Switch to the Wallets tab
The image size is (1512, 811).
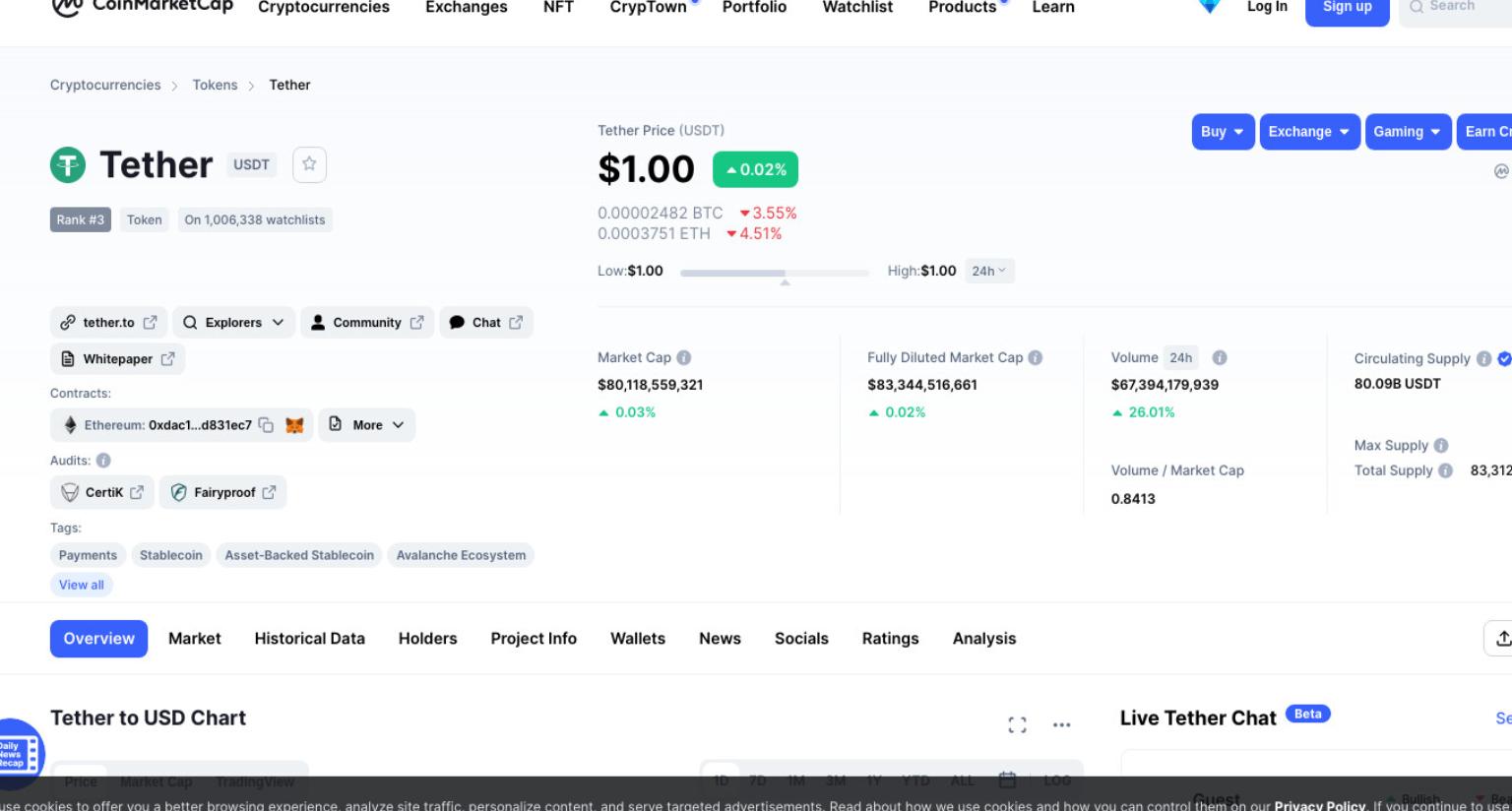click(x=638, y=638)
